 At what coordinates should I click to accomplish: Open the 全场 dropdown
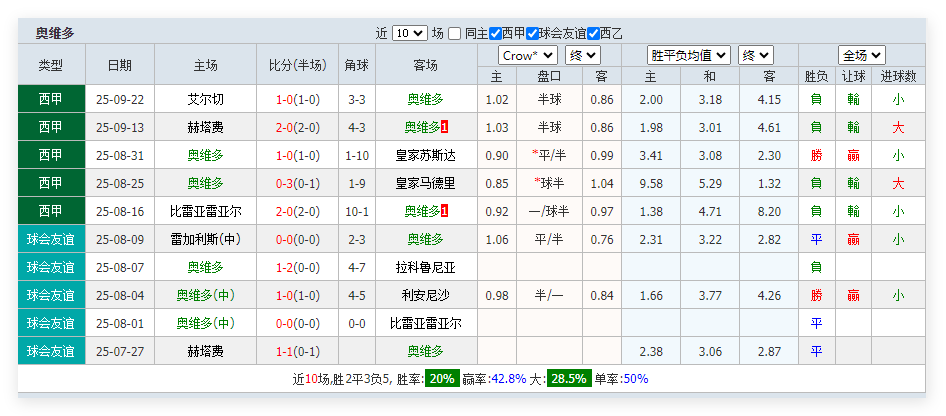tap(862, 55)
